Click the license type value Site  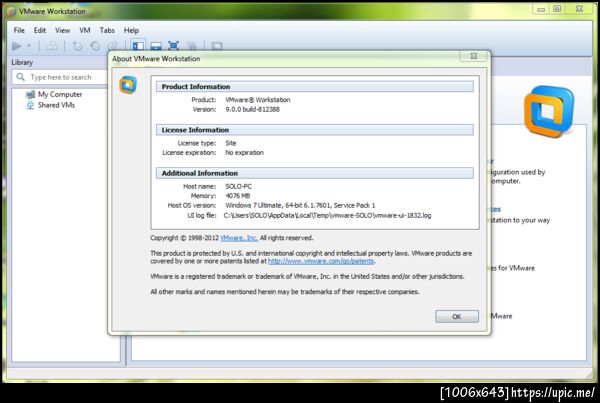click(231, 143)
